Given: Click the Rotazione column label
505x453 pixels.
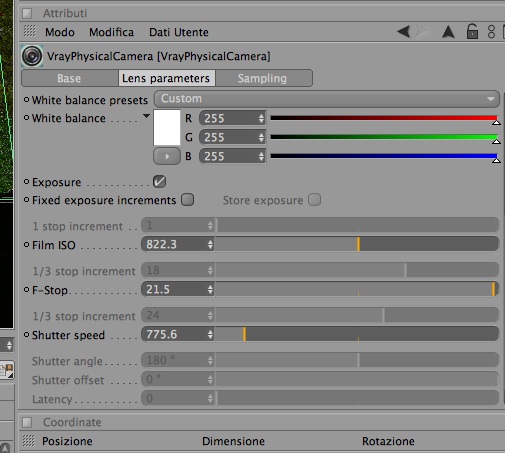Looking at the screenshot, I should coord(388,441).
